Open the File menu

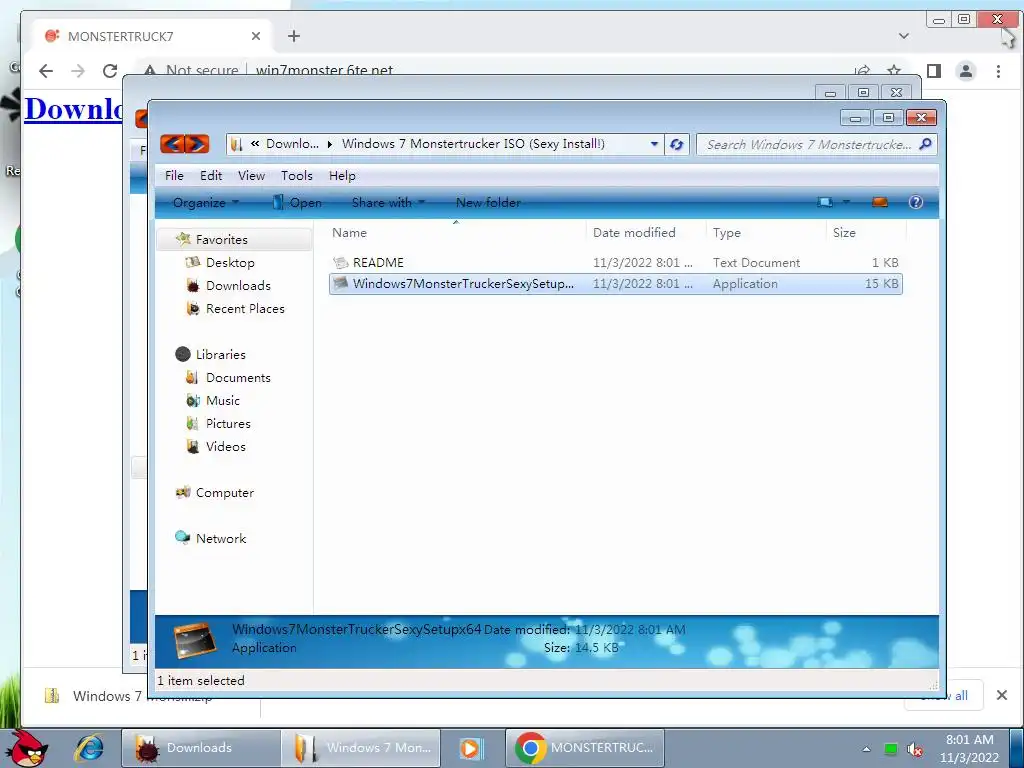coord(174,176)
